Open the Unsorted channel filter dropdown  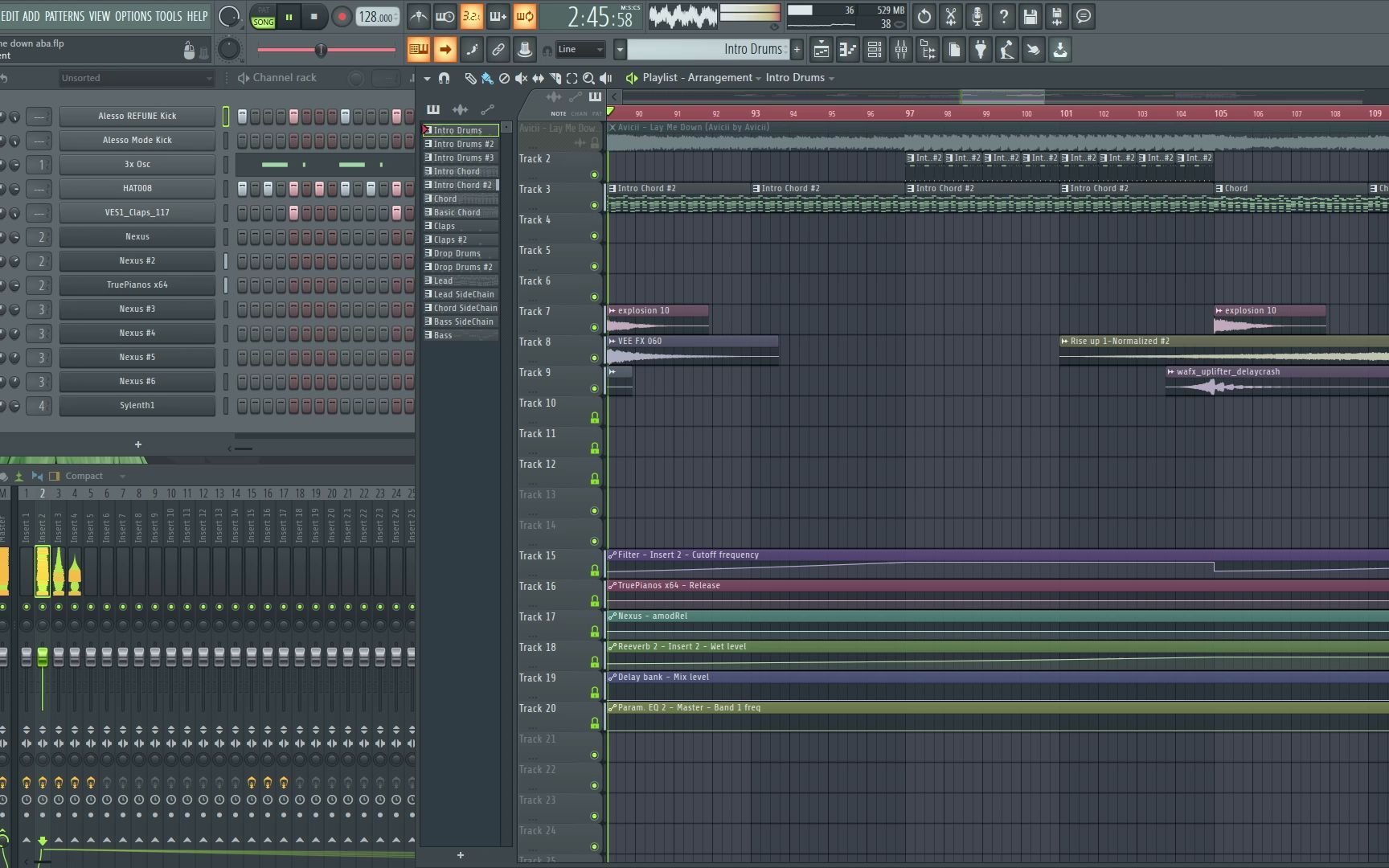137,78
